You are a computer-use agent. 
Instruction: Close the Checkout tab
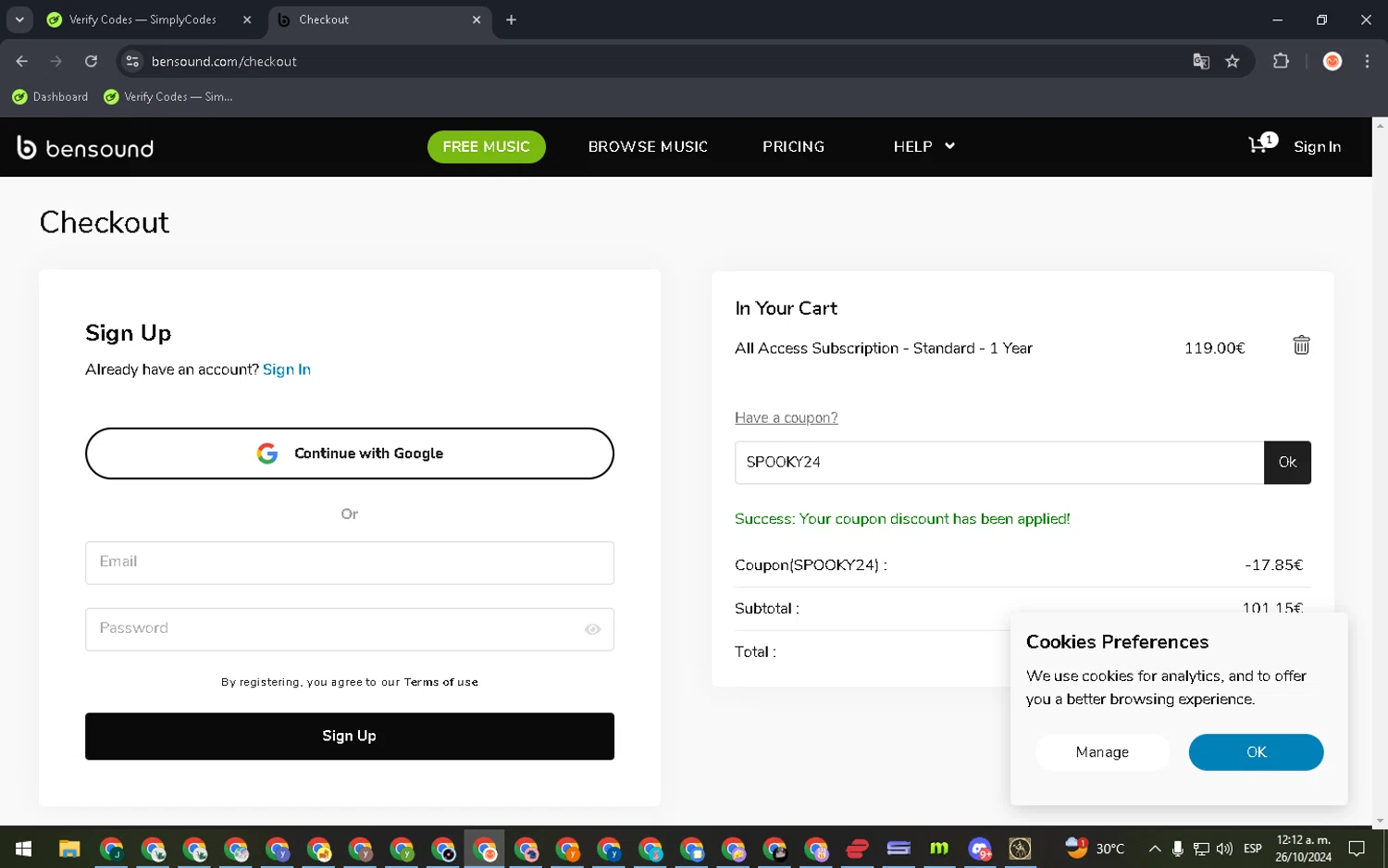click(x=477, y=19)
